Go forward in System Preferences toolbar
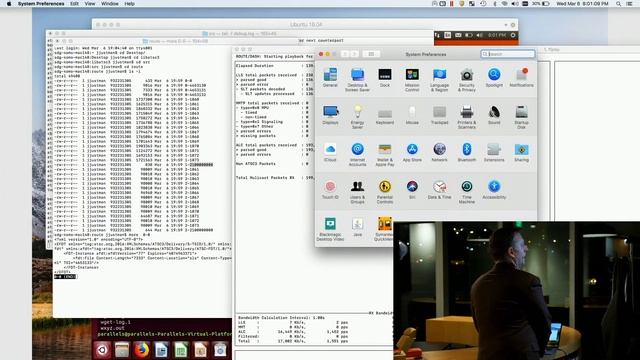This screenshot has width=640, height=360. pyautogui.click(x=354, y=54)
